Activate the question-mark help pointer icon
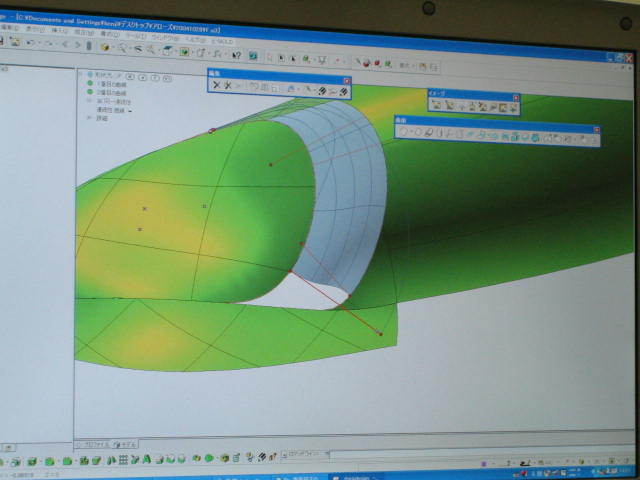Image resolution: width=640 pixels, height=480 pixels. coord(236,55)
